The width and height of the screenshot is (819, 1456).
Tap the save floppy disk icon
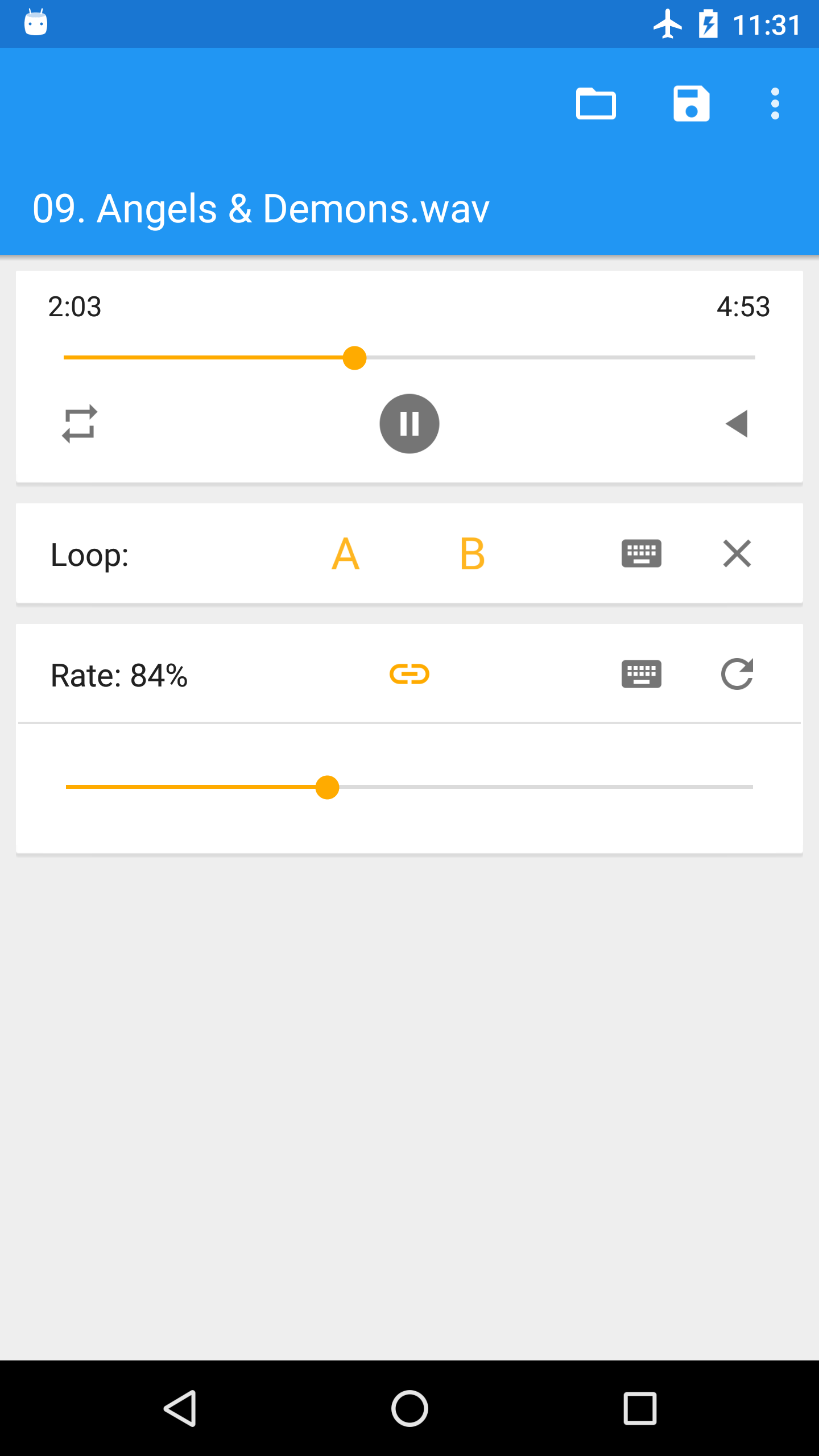click(691, 104)
